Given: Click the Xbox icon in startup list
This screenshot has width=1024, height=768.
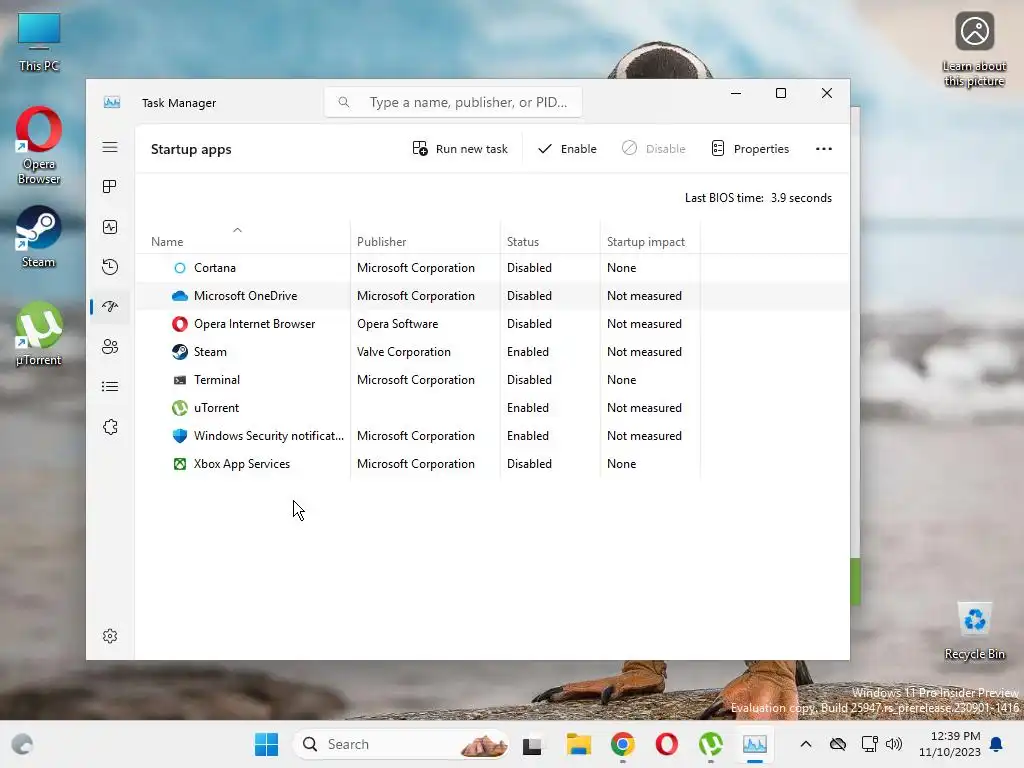Looking at the screenshot, I should click(x=180, y=464).
